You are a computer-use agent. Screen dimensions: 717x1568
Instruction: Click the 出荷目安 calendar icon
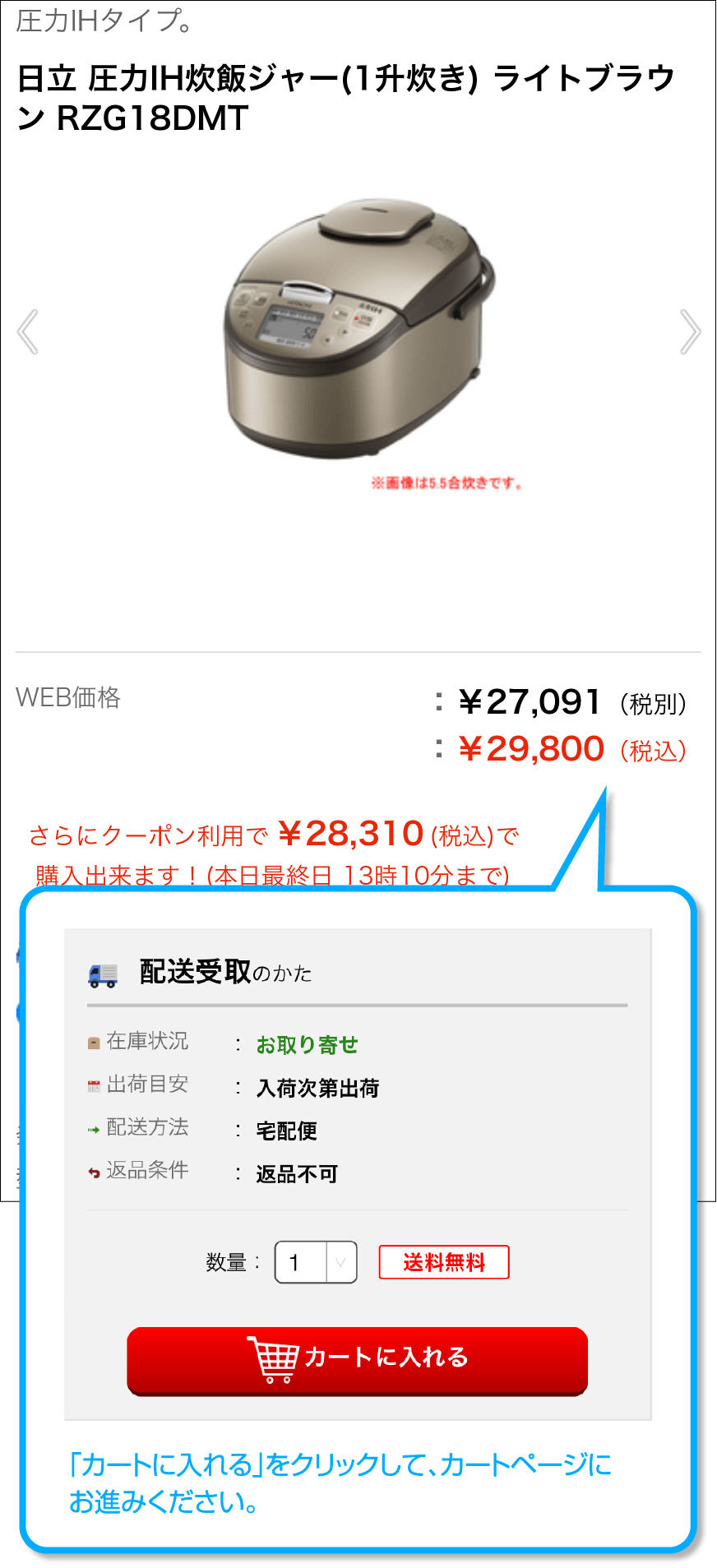(94, 1086)
